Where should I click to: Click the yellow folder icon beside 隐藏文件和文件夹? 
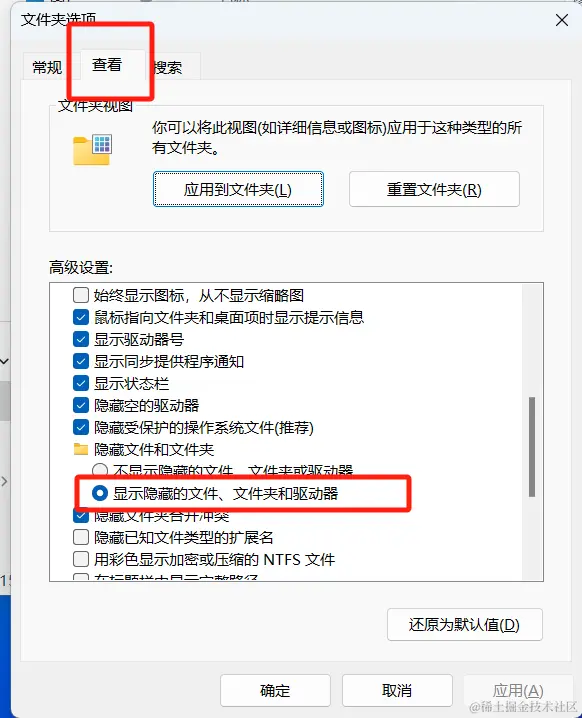[81, 449]
